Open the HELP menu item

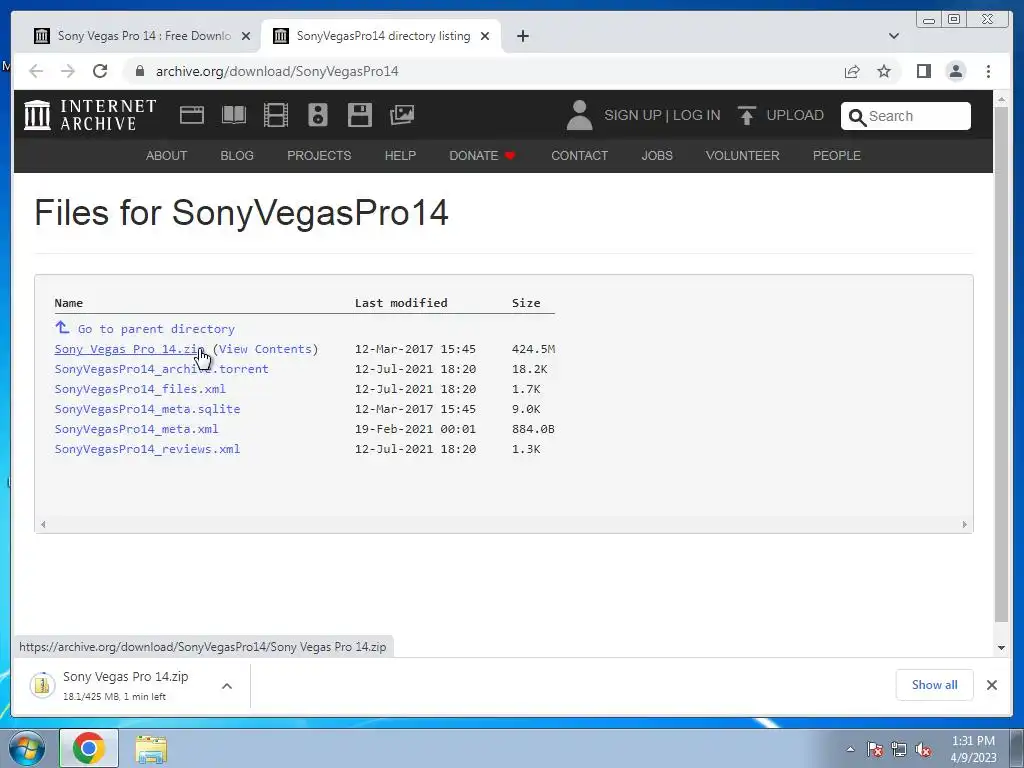(400, 155)
